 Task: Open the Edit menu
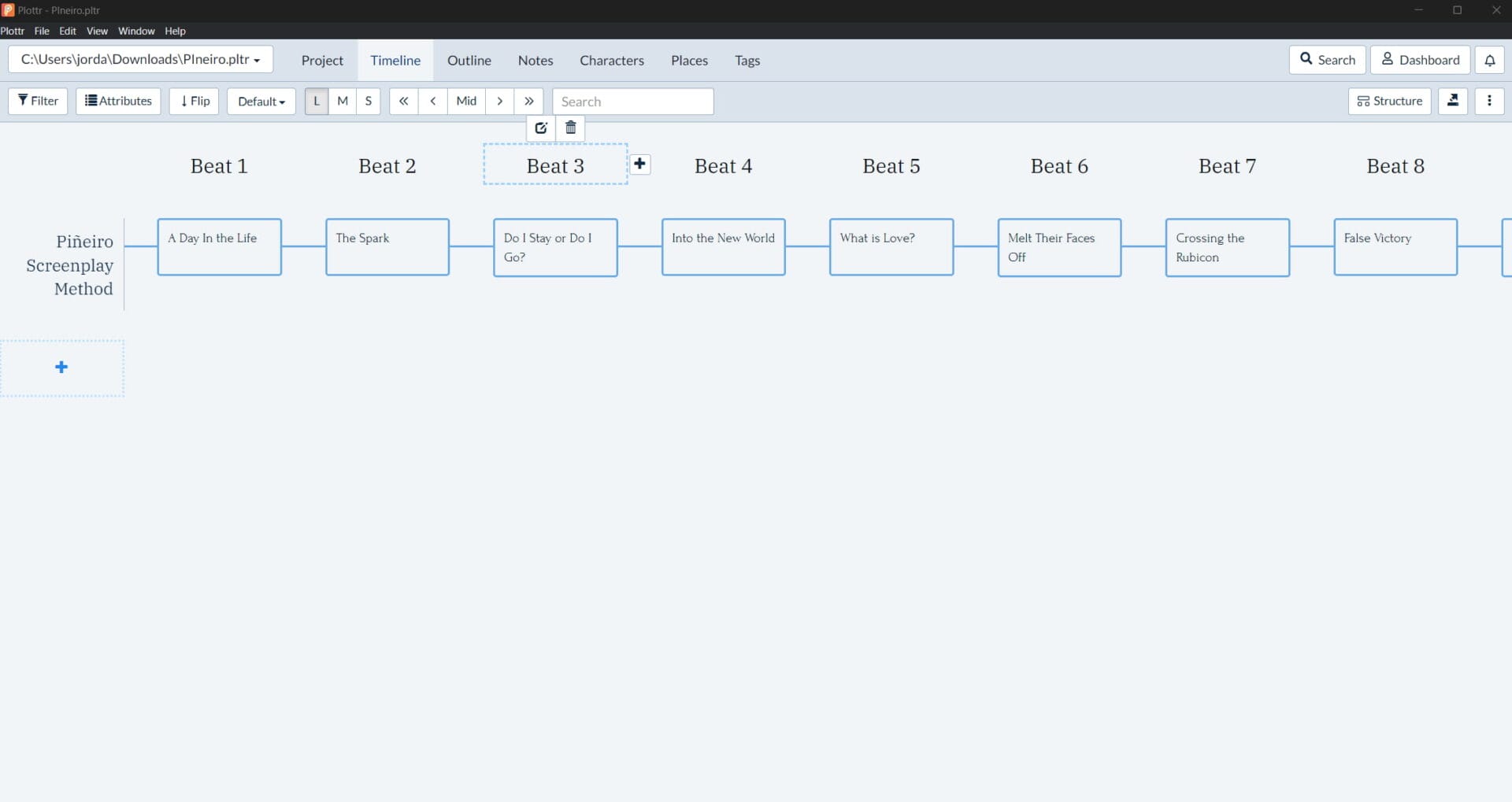point(68,31)
